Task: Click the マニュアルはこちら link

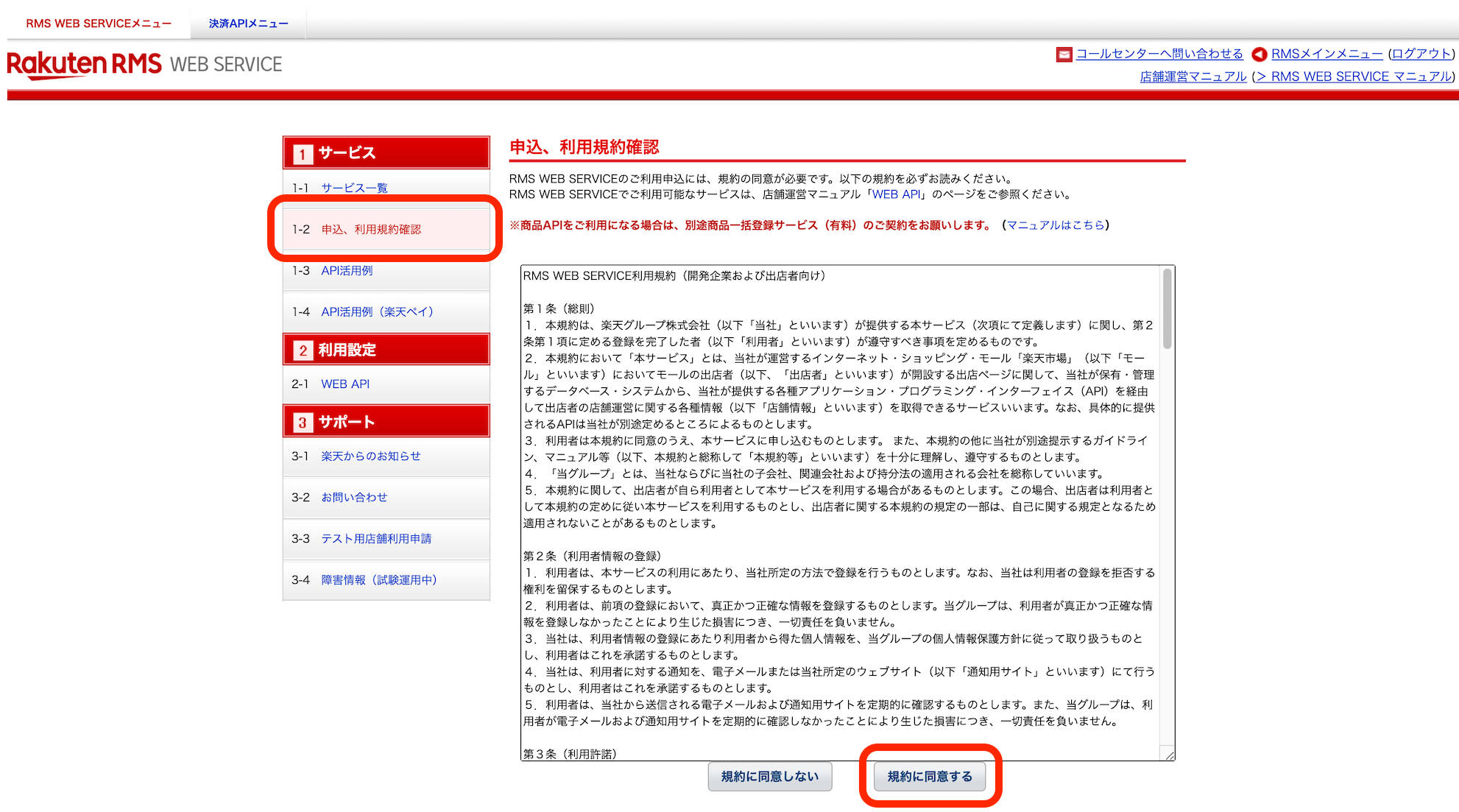Action: [x=1055, y=225]
